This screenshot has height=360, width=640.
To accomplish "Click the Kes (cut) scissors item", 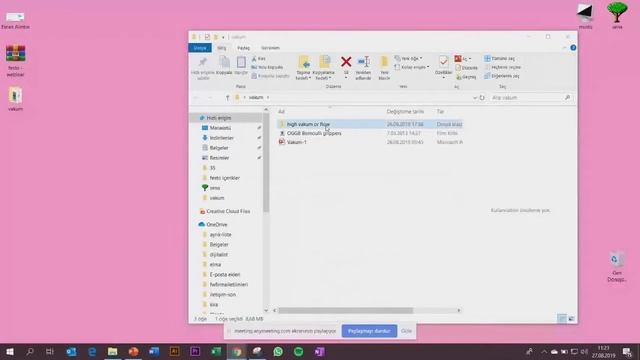I will pos(258,59).
